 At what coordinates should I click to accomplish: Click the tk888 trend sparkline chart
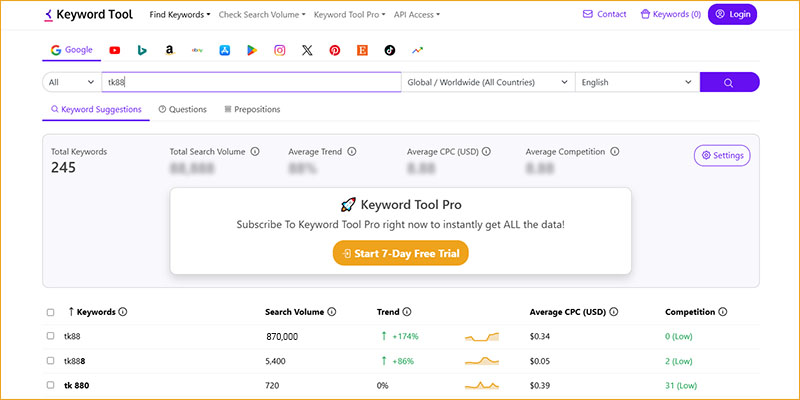pos(482,361)
